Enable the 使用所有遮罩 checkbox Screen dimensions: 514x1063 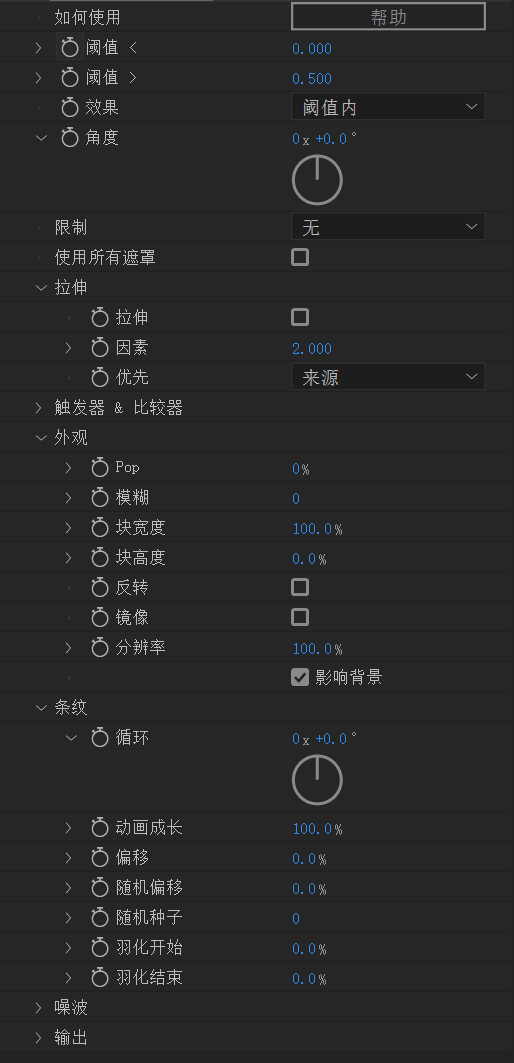tap(300, 258)
